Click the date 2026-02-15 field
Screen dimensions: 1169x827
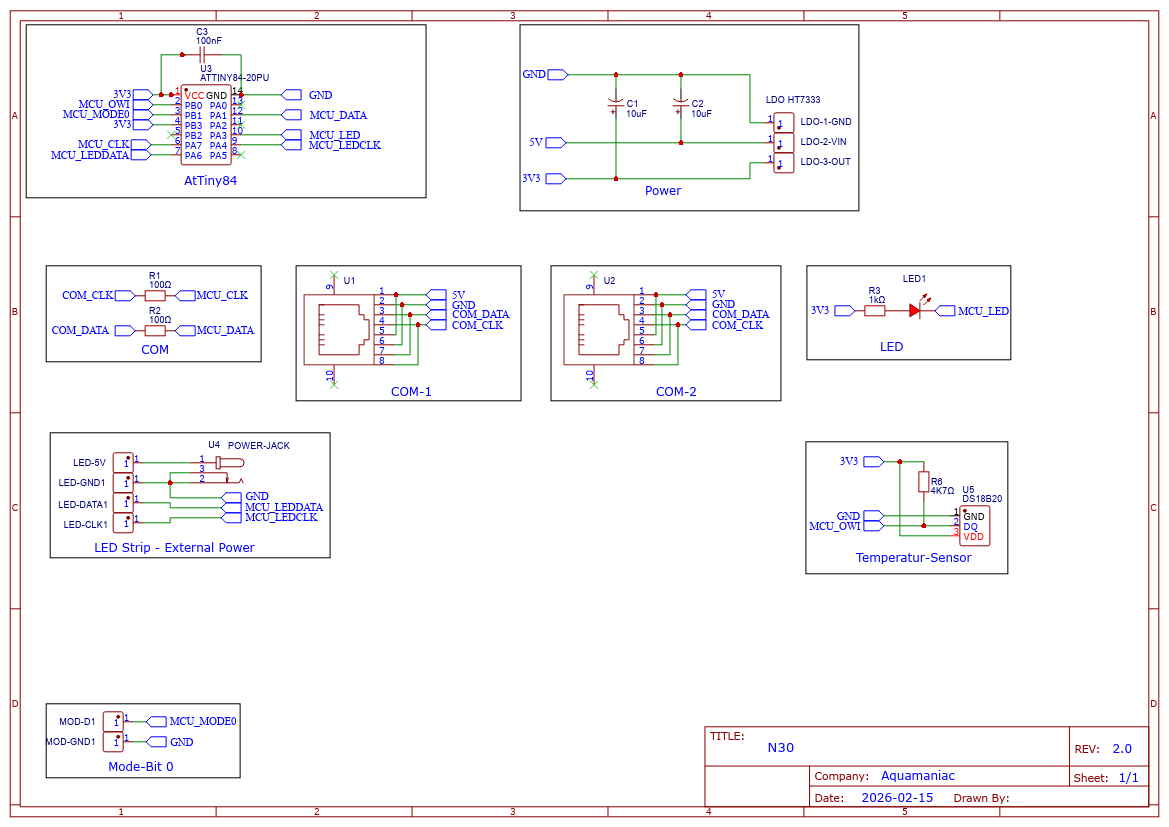[896, 798]
